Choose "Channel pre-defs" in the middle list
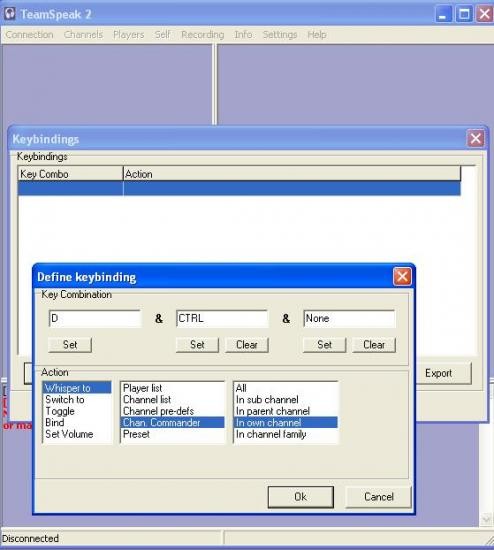494x550 pixels. pos(158,411)
